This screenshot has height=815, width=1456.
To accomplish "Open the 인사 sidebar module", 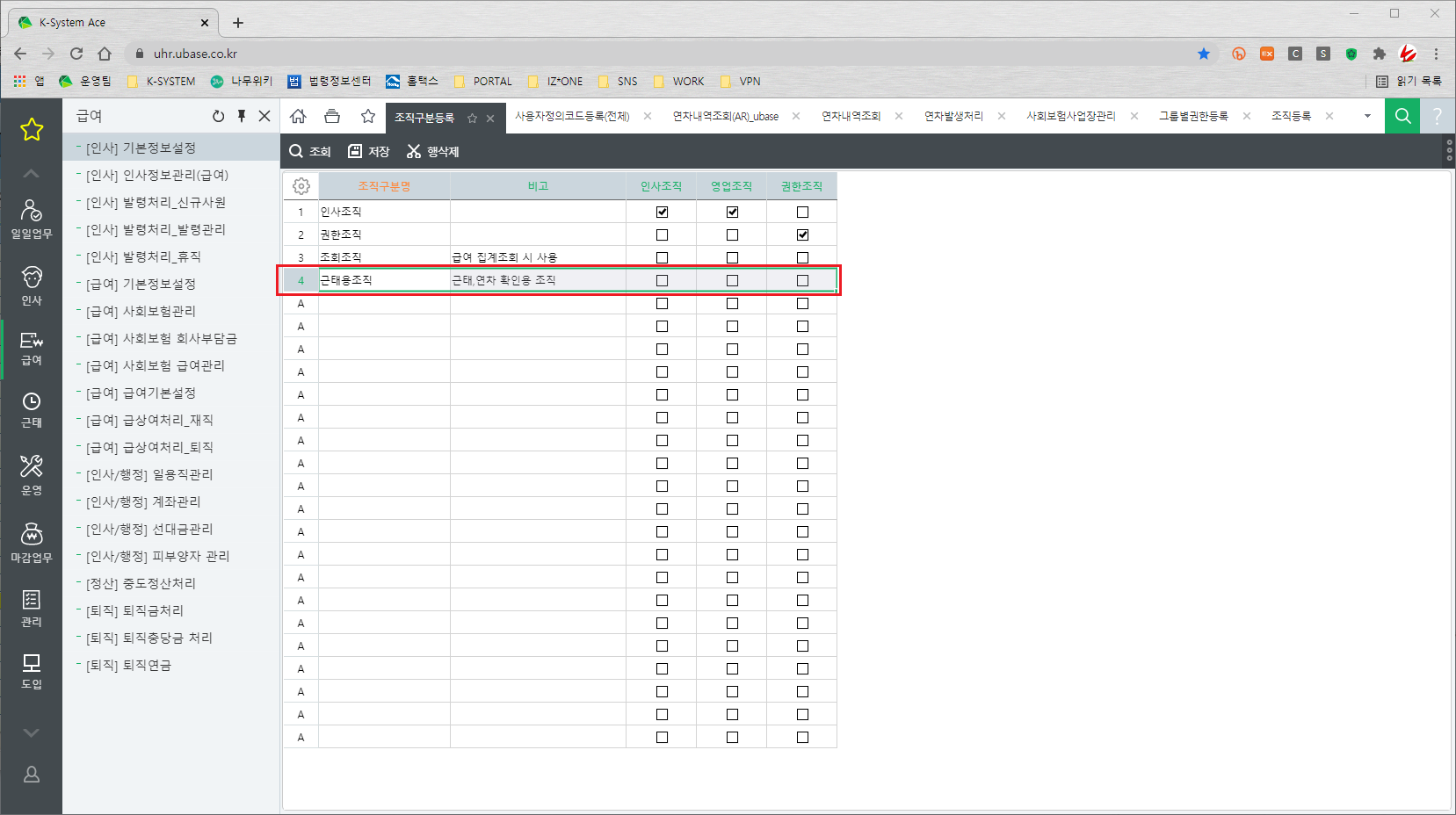I will point(32,285).
